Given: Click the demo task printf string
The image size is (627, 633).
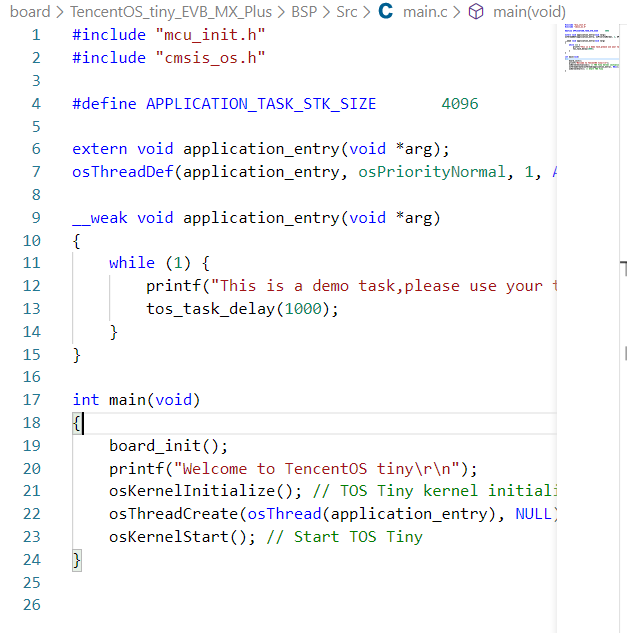Looking at the screenshot, I should click(x=384, y=286).
